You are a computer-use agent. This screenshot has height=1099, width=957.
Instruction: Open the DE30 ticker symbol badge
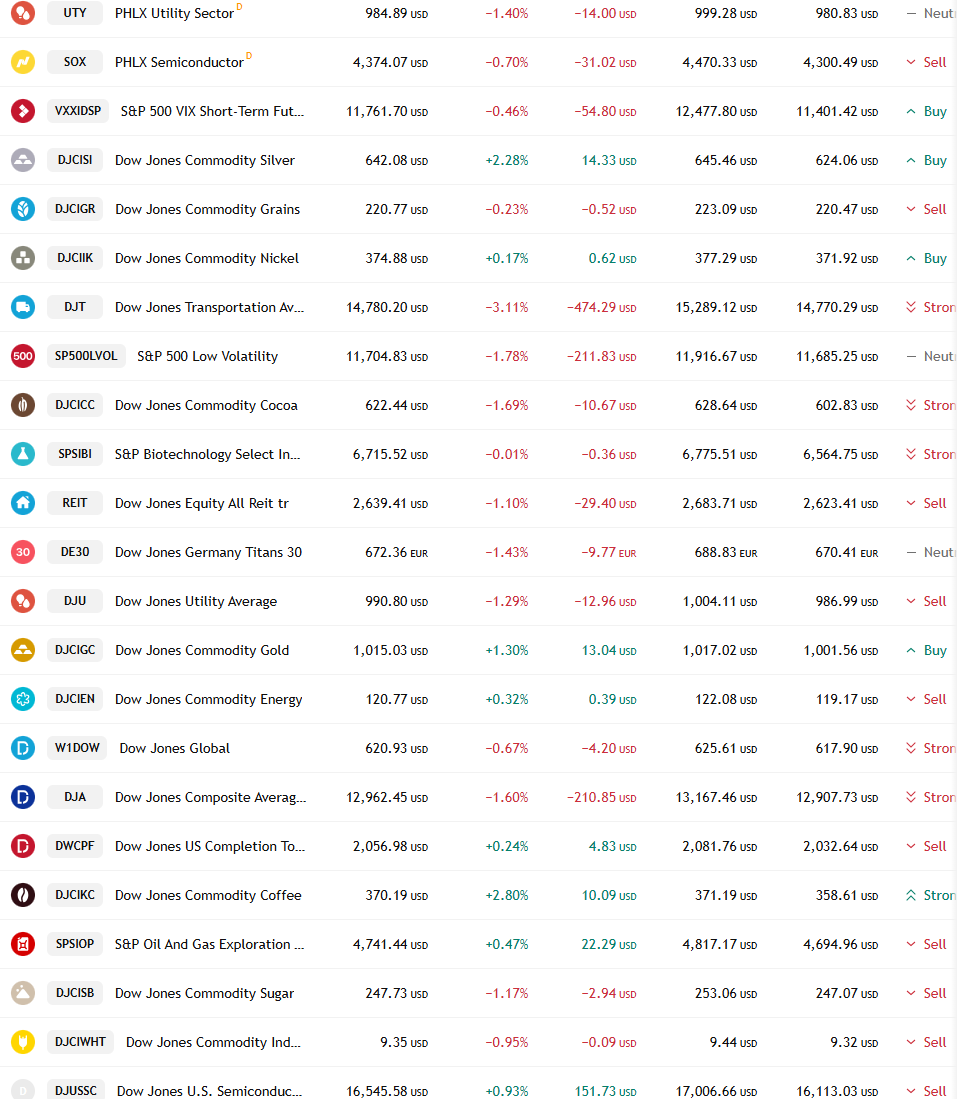tap(75, 552)
